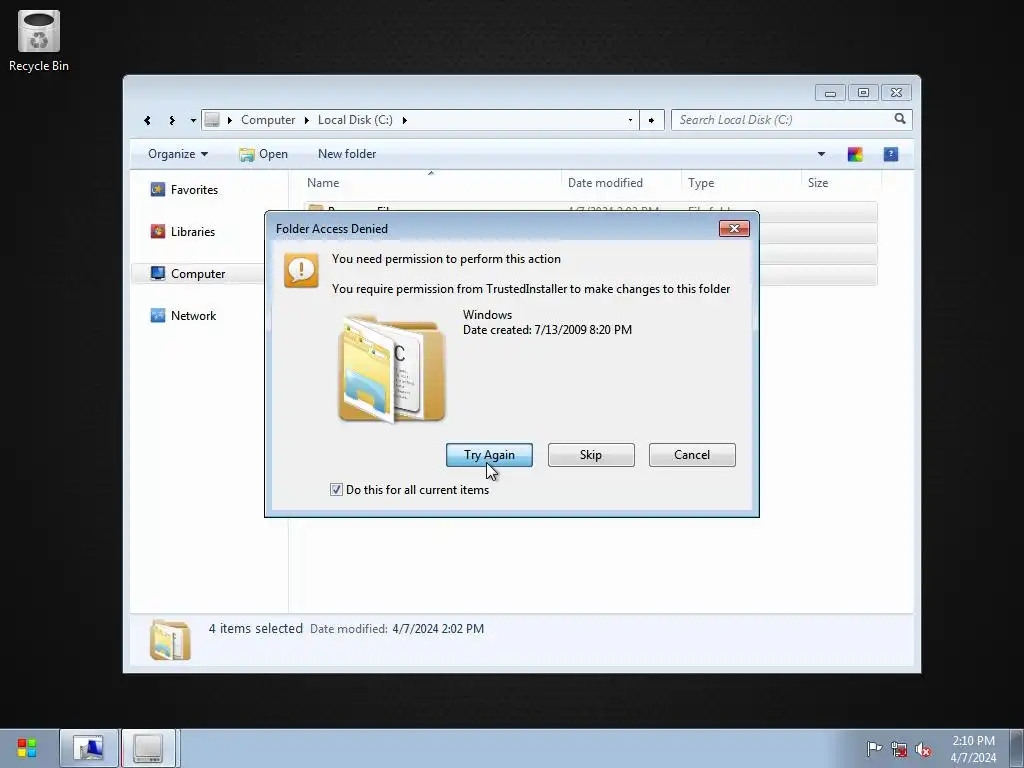Open the recent locations dropdown arrow
Image resolution: width=1024 pixels, height=768 pixels.
[x=193, y=120]
